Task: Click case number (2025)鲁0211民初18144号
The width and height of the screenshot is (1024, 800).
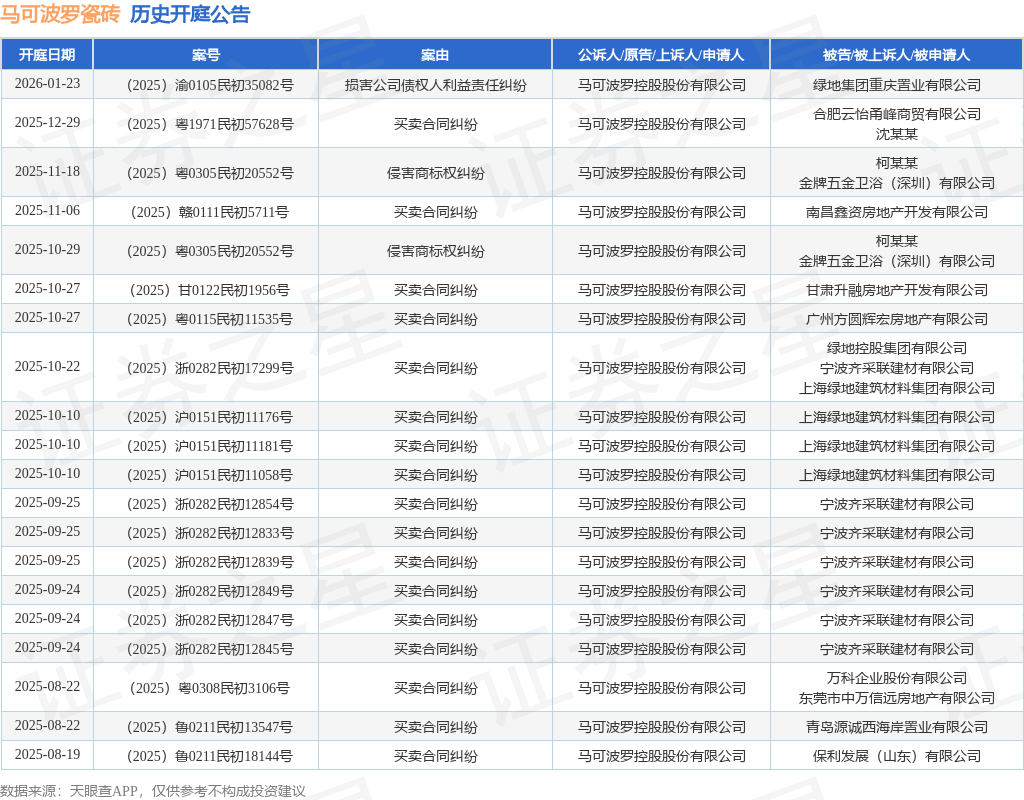Action: 210,756
